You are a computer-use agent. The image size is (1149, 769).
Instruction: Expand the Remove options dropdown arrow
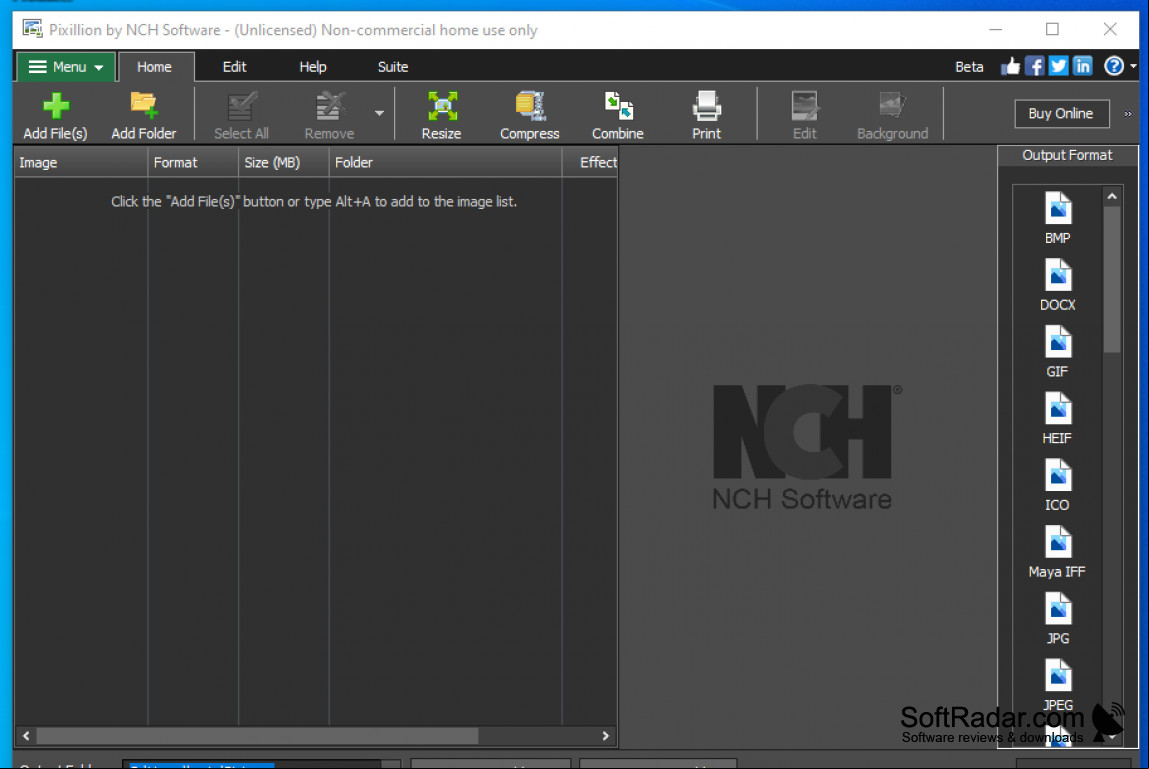coord(380,114)
